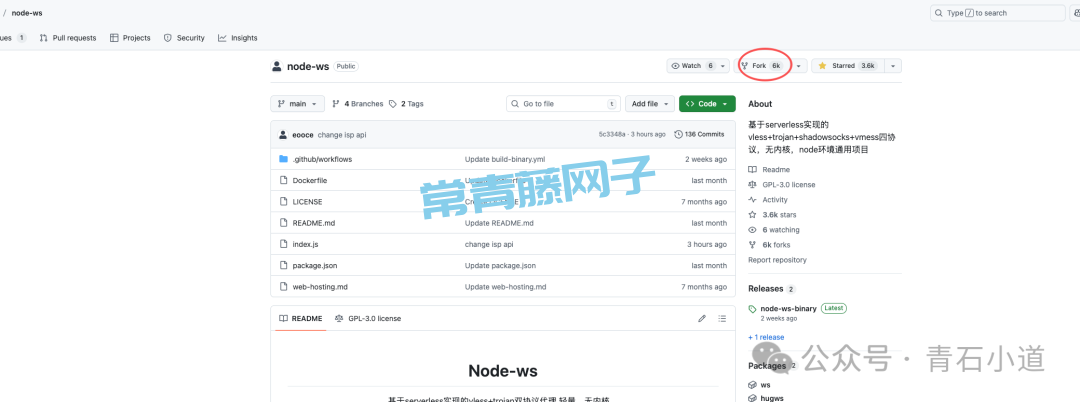This screenshot has height=402, width=1080.
Task: Open the node-ws-binary release
Action: 788,308
